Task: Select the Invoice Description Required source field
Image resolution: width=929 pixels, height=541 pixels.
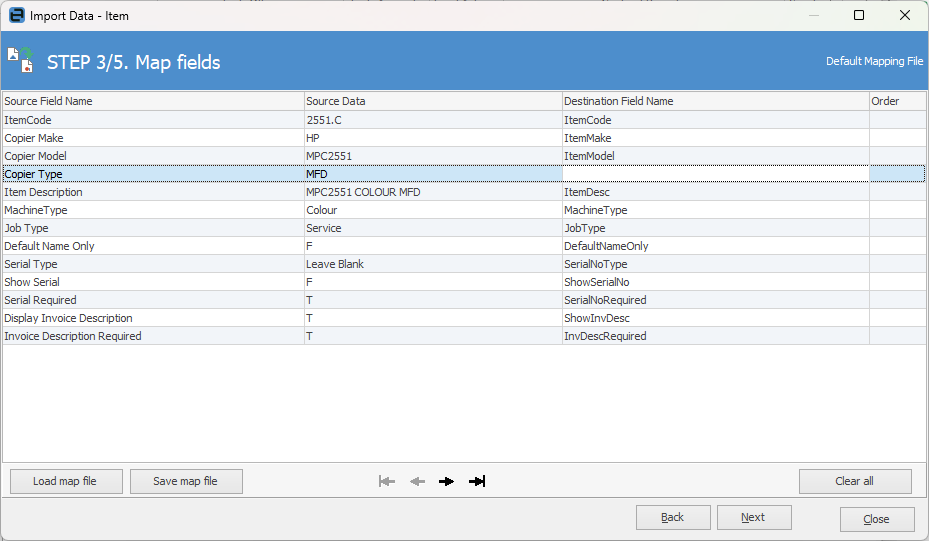Action: (x=153, y=337)
